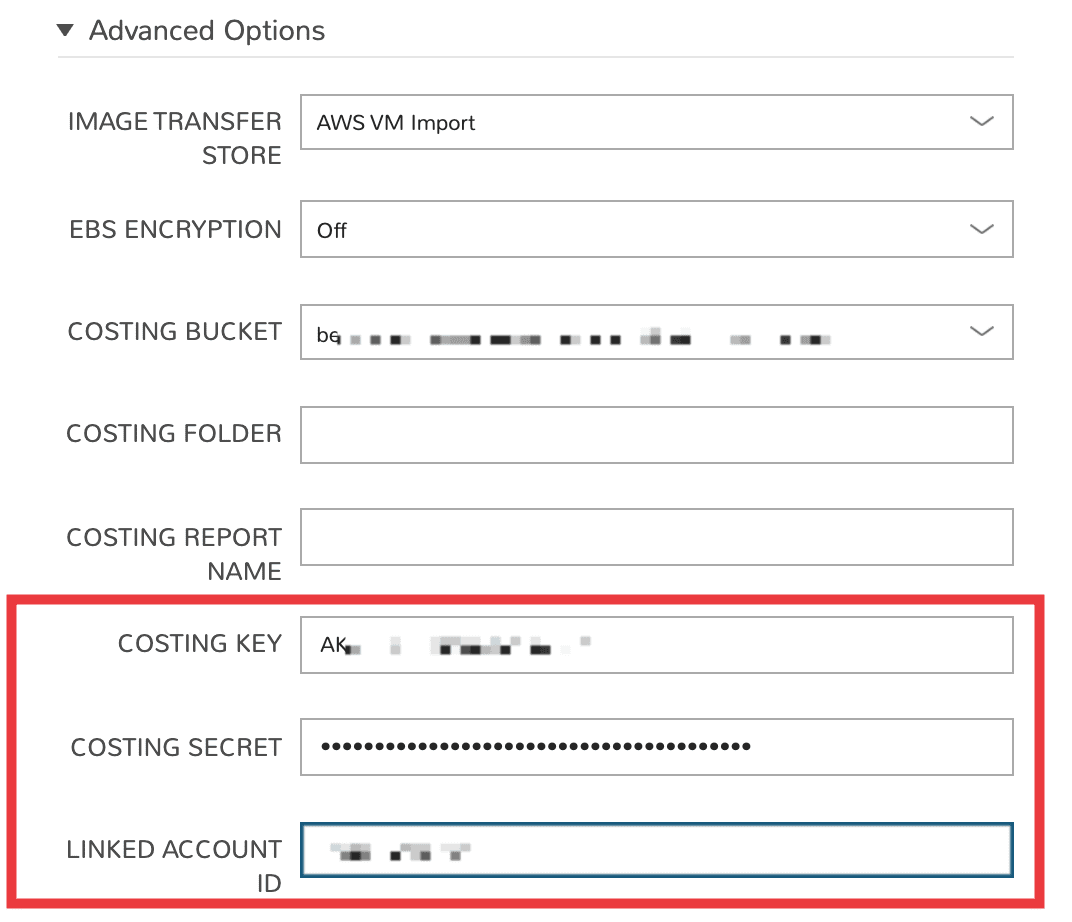
Task: Click the COSTING FOLDER label
Action: click(x=174, y=434)
